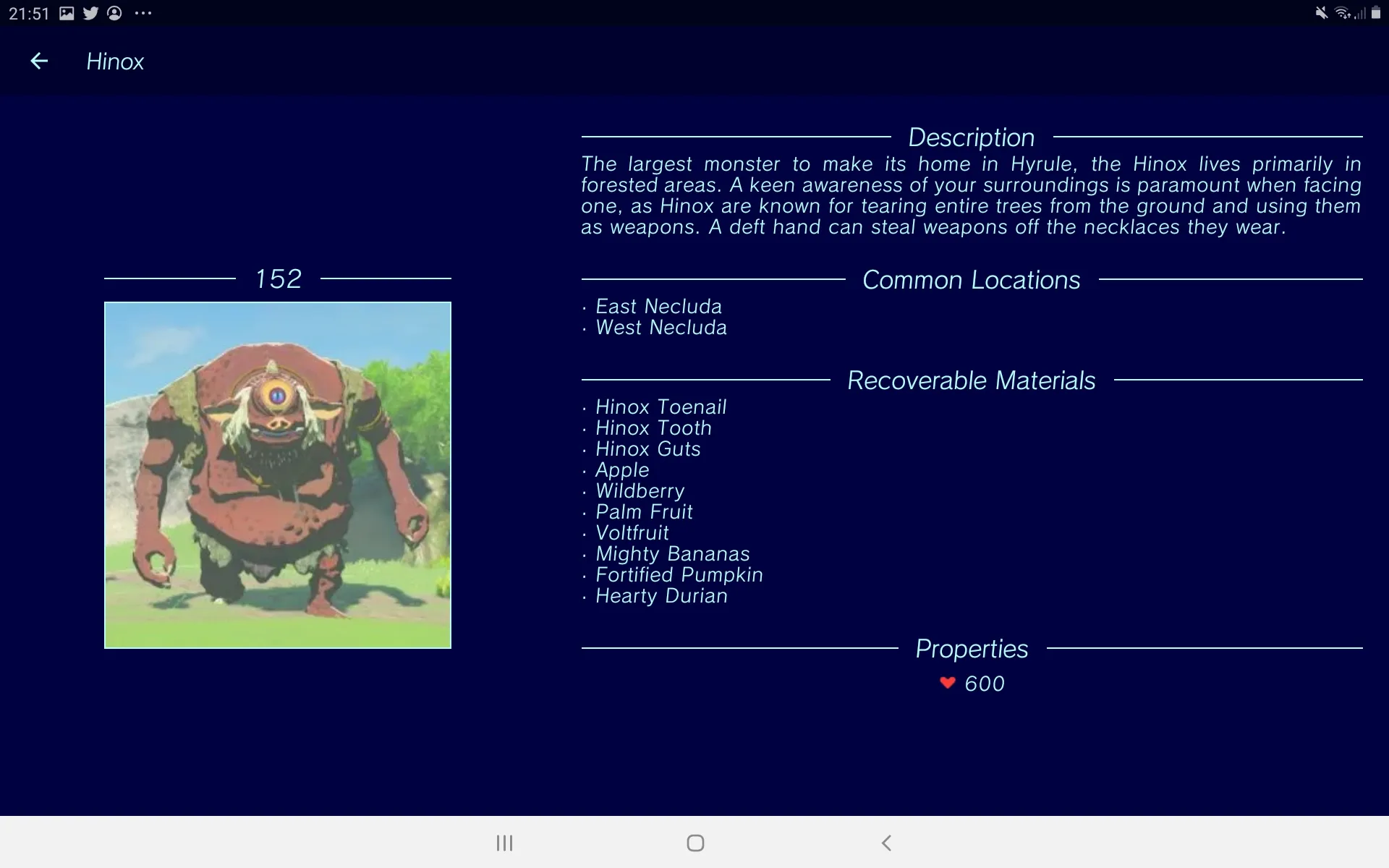Click the home navigation button
The width and height of the screenshot is (1389, 868).
pos(694,842)
